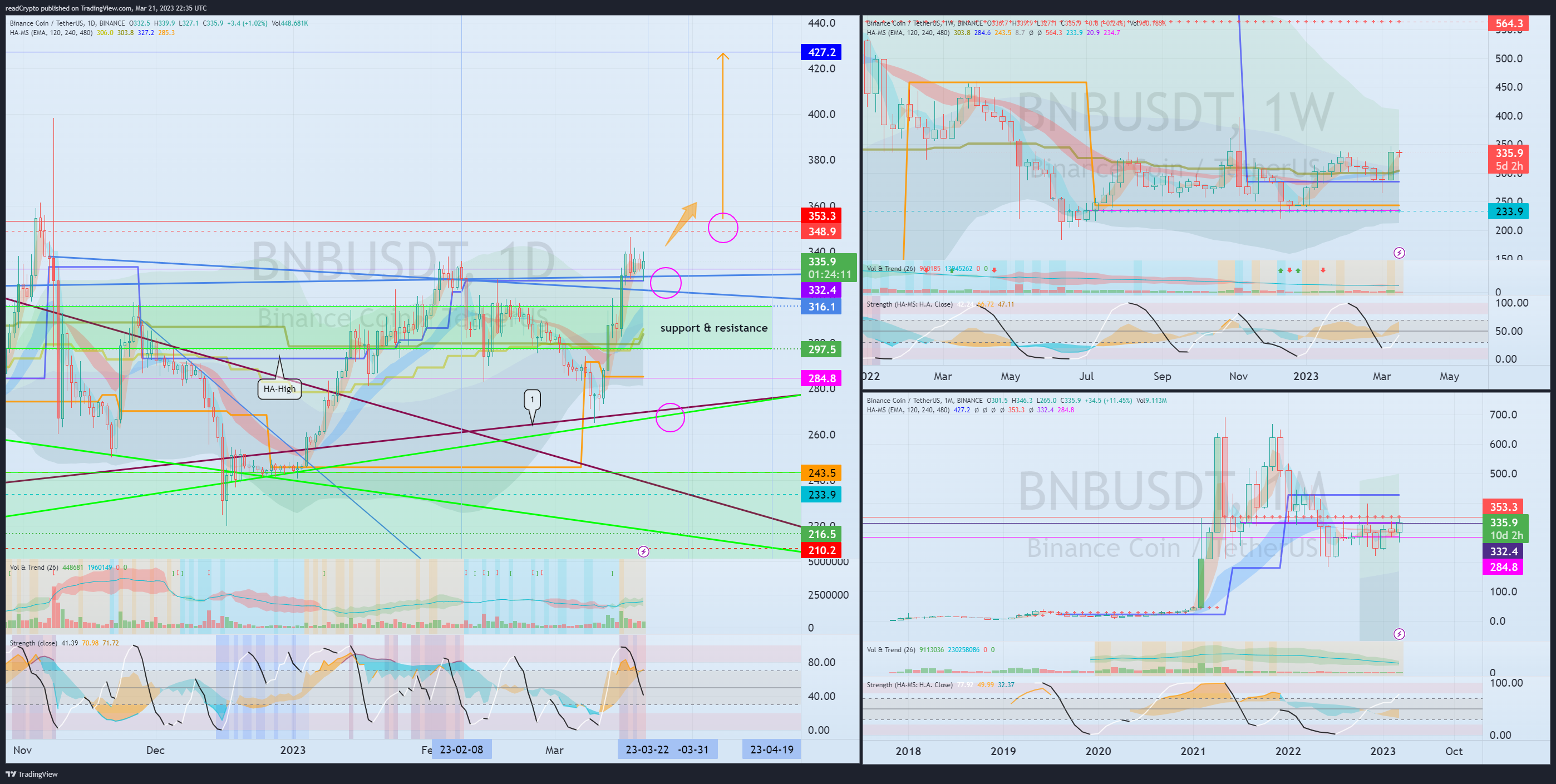Click the 427.2 blue price label
The width and height of the screenshot is (1556, 784).
(821, 52)
